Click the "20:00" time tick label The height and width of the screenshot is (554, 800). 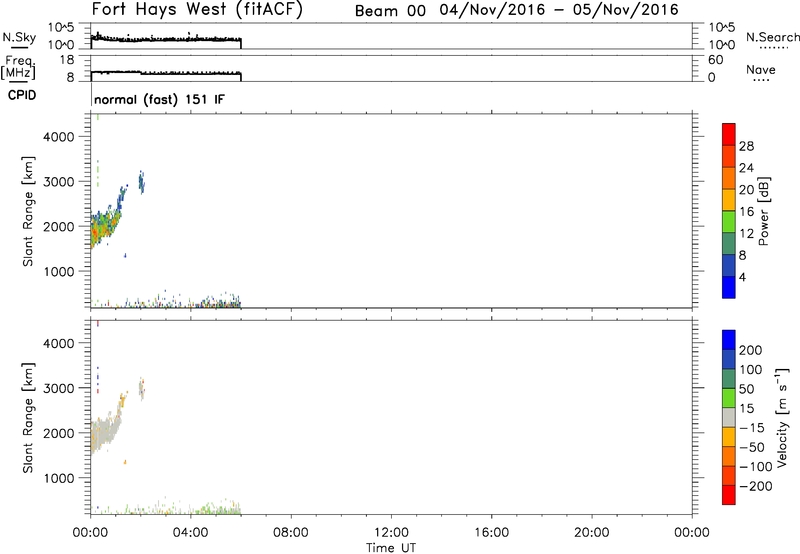591,533
